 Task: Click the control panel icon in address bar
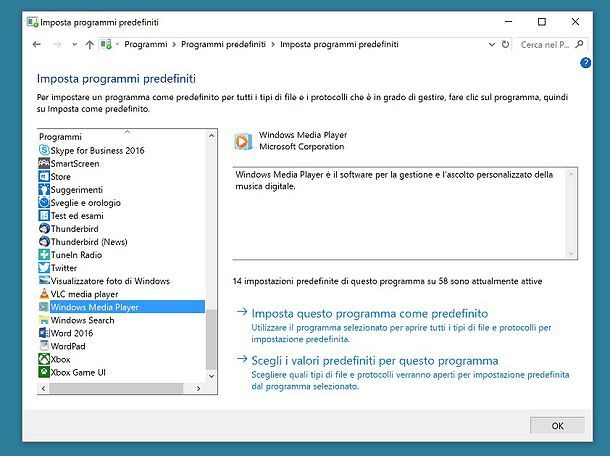[106, 44]
